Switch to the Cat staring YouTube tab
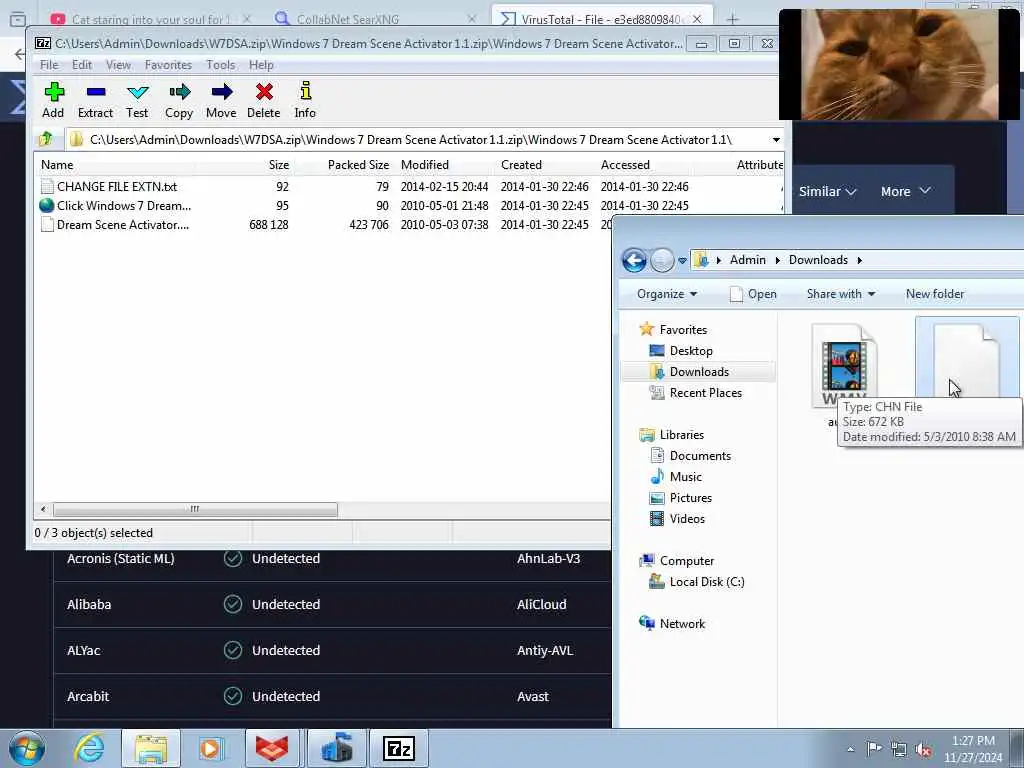Screen dimensions: 1024x768 point(150,19)
